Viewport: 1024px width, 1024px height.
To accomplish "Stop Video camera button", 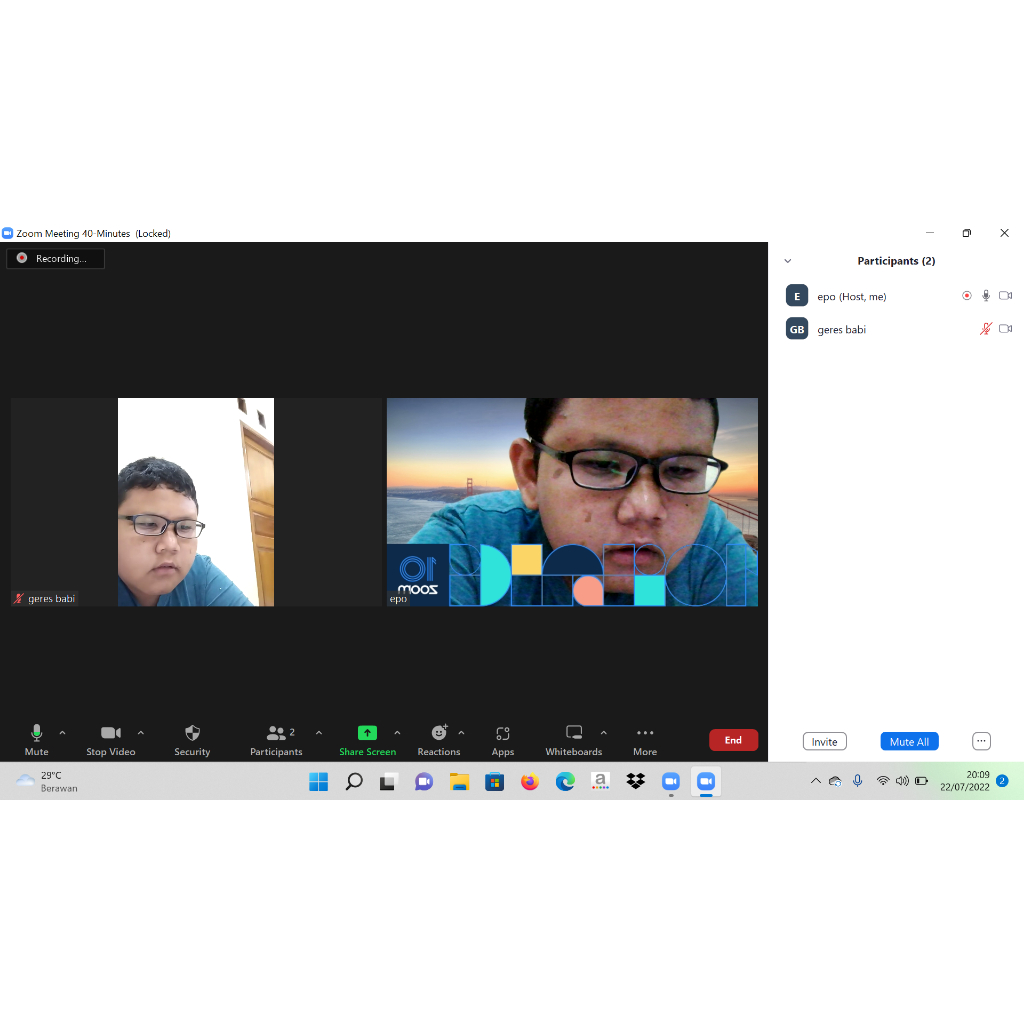I will [x=110, y=740].
